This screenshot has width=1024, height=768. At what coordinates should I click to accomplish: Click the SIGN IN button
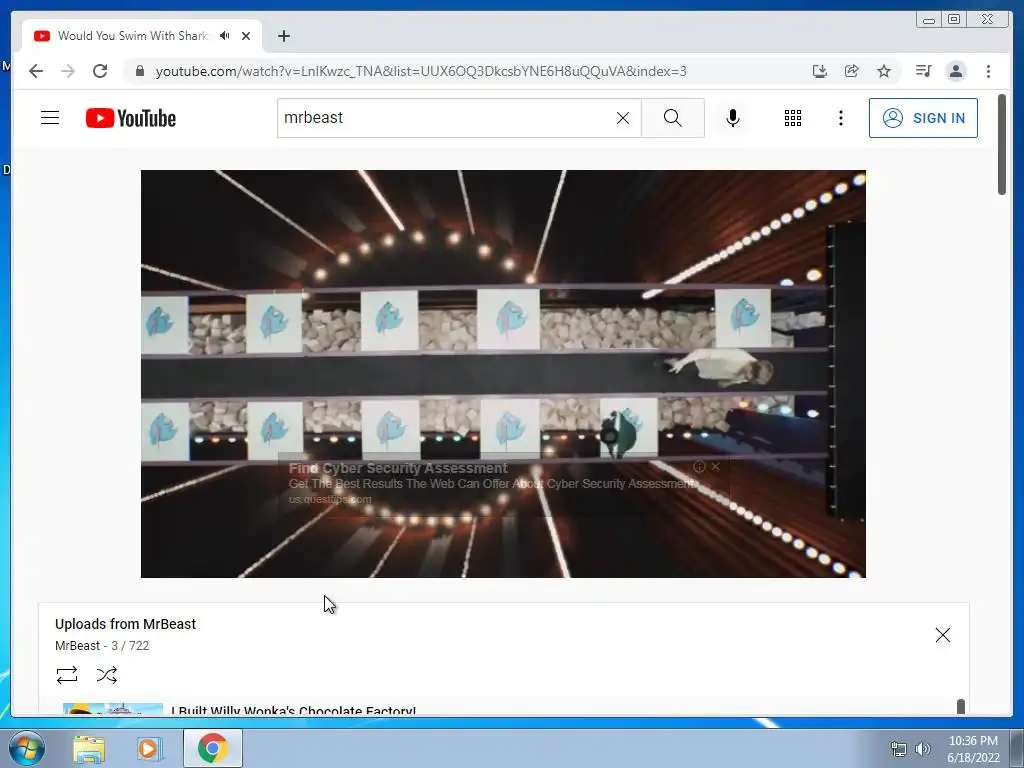tap(923, 118)
